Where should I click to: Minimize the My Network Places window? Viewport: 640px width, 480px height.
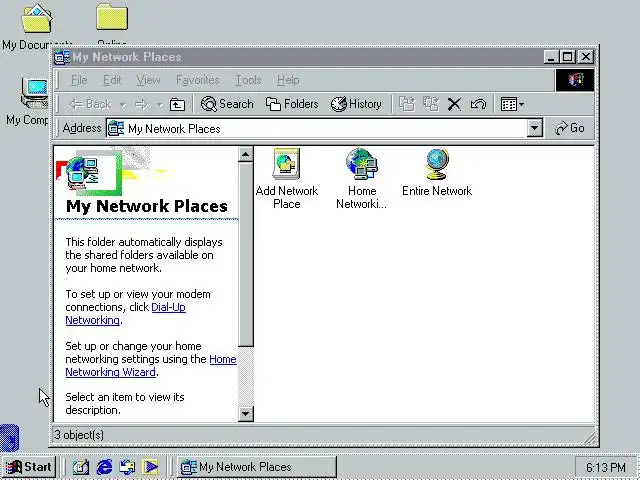click(551, 57)
